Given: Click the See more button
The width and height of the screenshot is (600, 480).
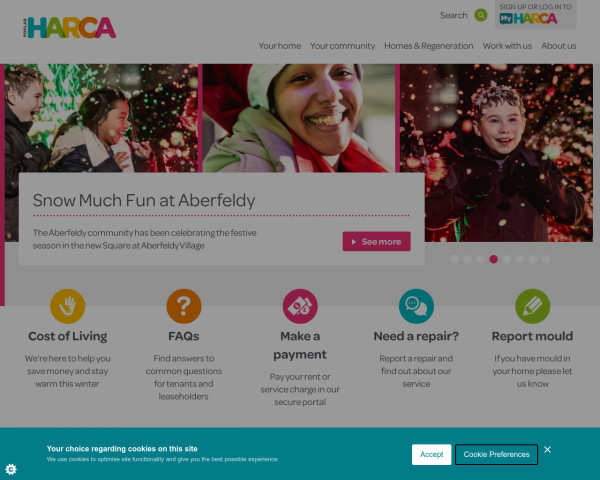Looking at the screenshot, I should (377, 242).
